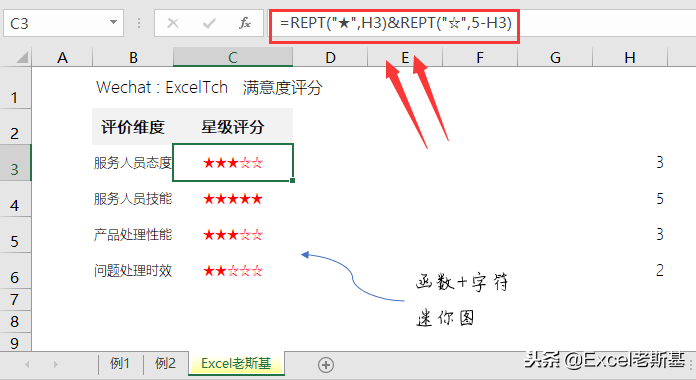Select column F header
The image size is (696, 380).
click(x=480, y=58)
